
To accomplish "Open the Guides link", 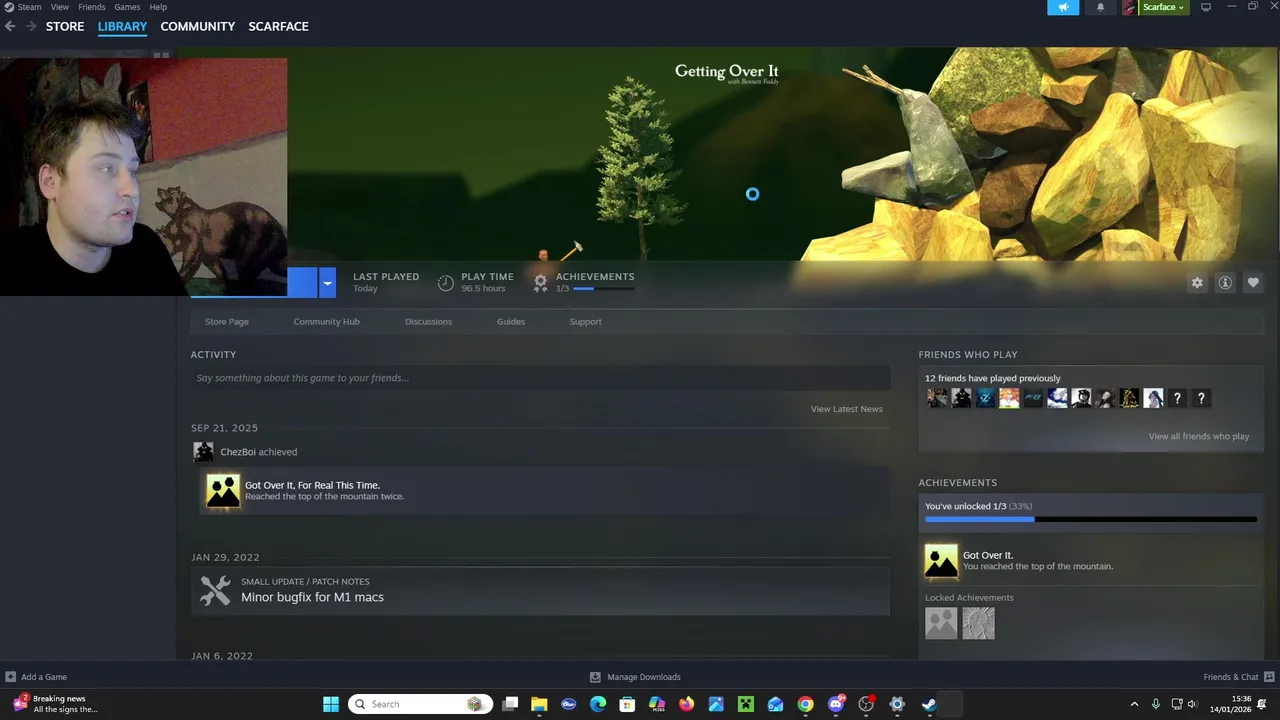I will click(511, 321).
